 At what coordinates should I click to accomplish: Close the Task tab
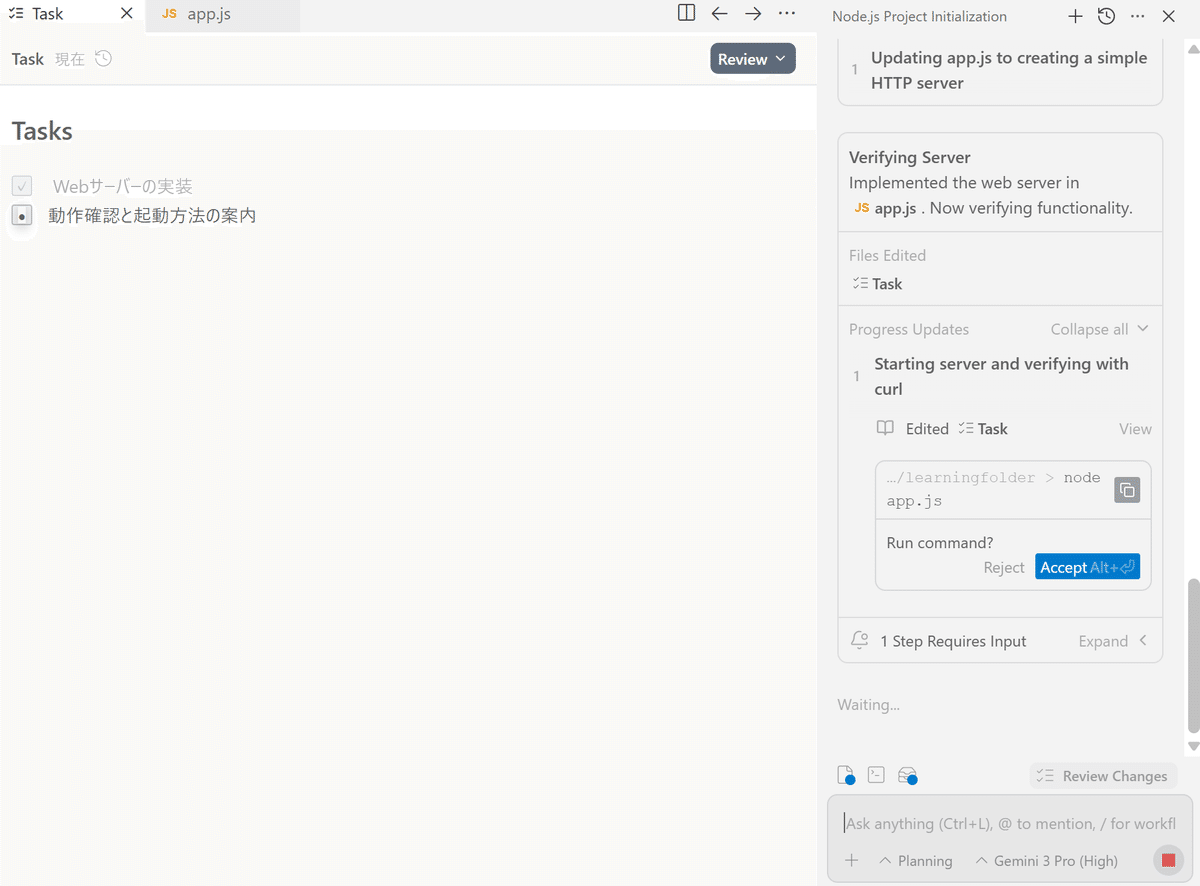(x=126, y=14)
